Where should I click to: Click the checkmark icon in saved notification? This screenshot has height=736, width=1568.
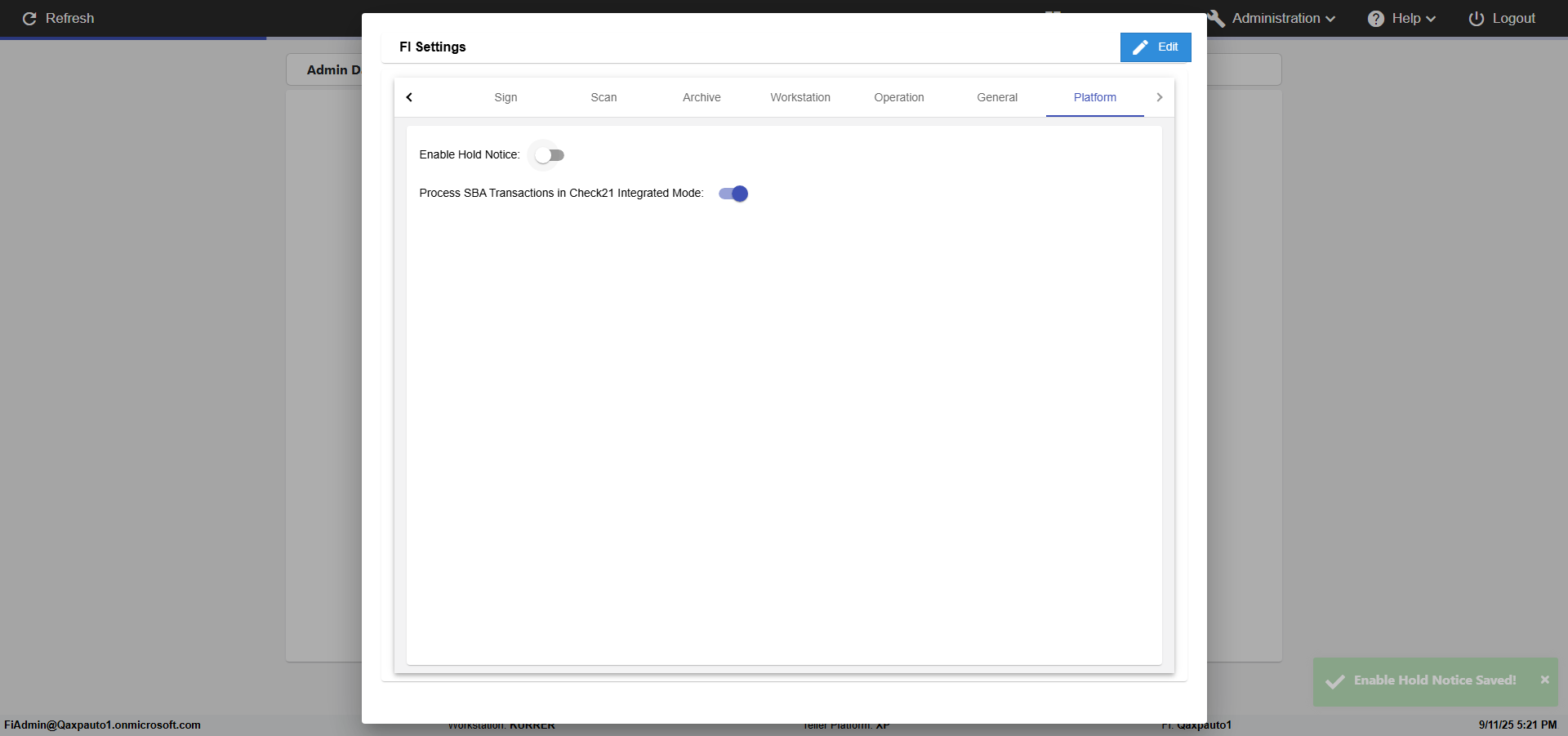coord(1335,681)
